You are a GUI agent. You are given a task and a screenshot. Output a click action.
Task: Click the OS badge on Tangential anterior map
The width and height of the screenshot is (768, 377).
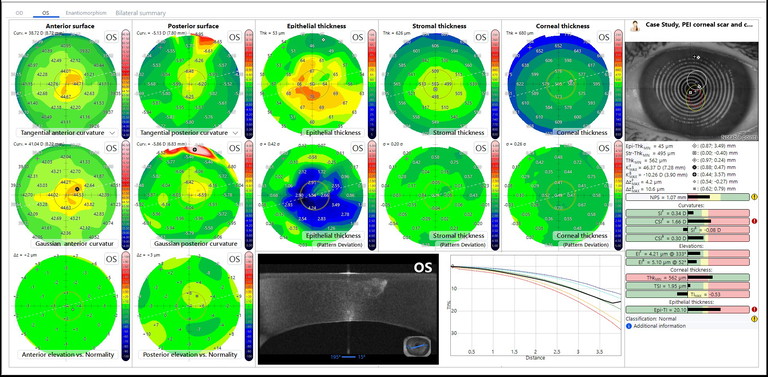click(x=112, y=37)
